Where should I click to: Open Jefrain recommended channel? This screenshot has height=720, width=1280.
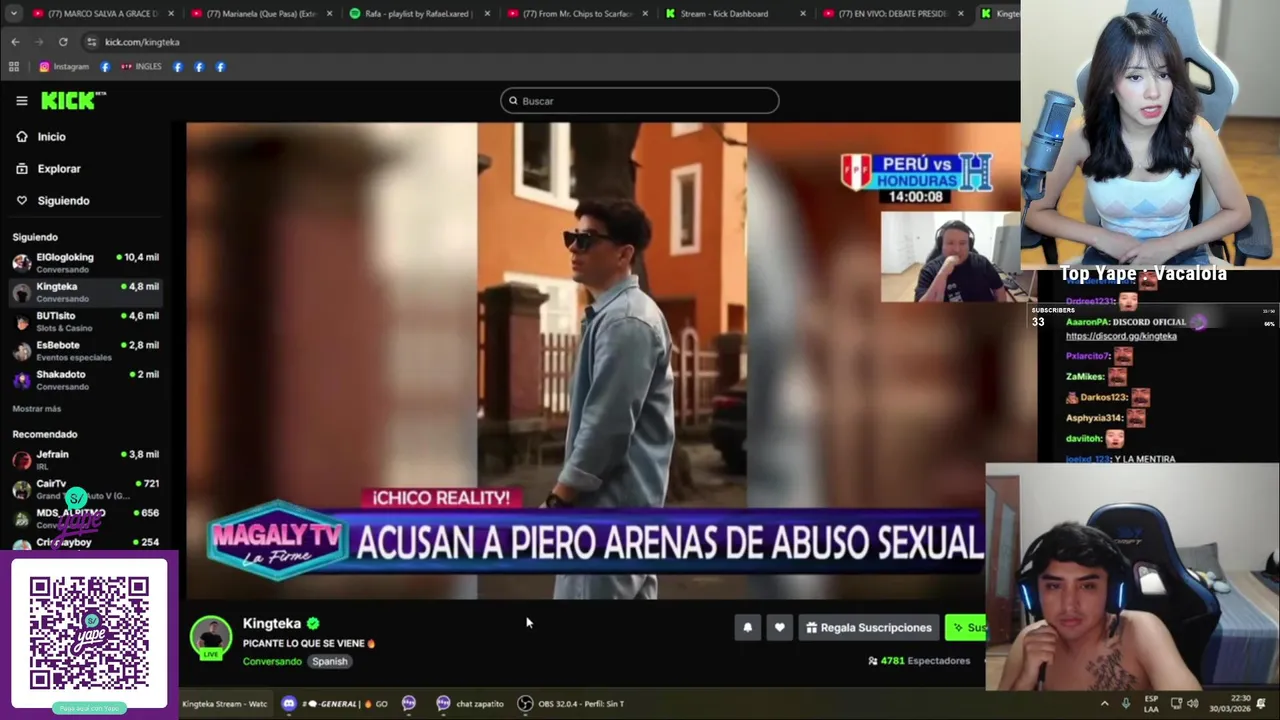[88, 460]
